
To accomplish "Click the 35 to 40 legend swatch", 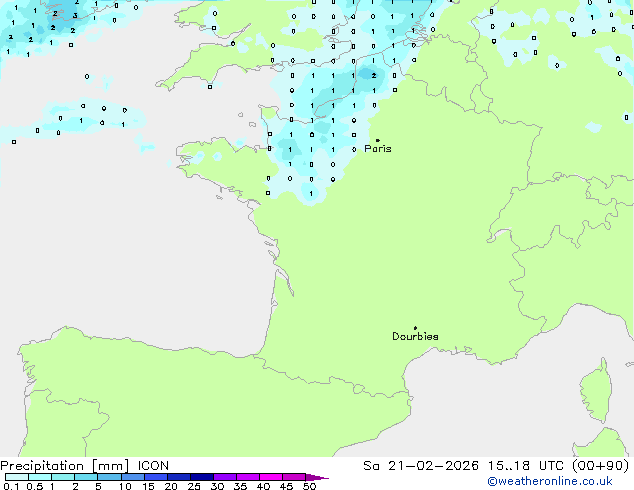I will click(248, 477).
